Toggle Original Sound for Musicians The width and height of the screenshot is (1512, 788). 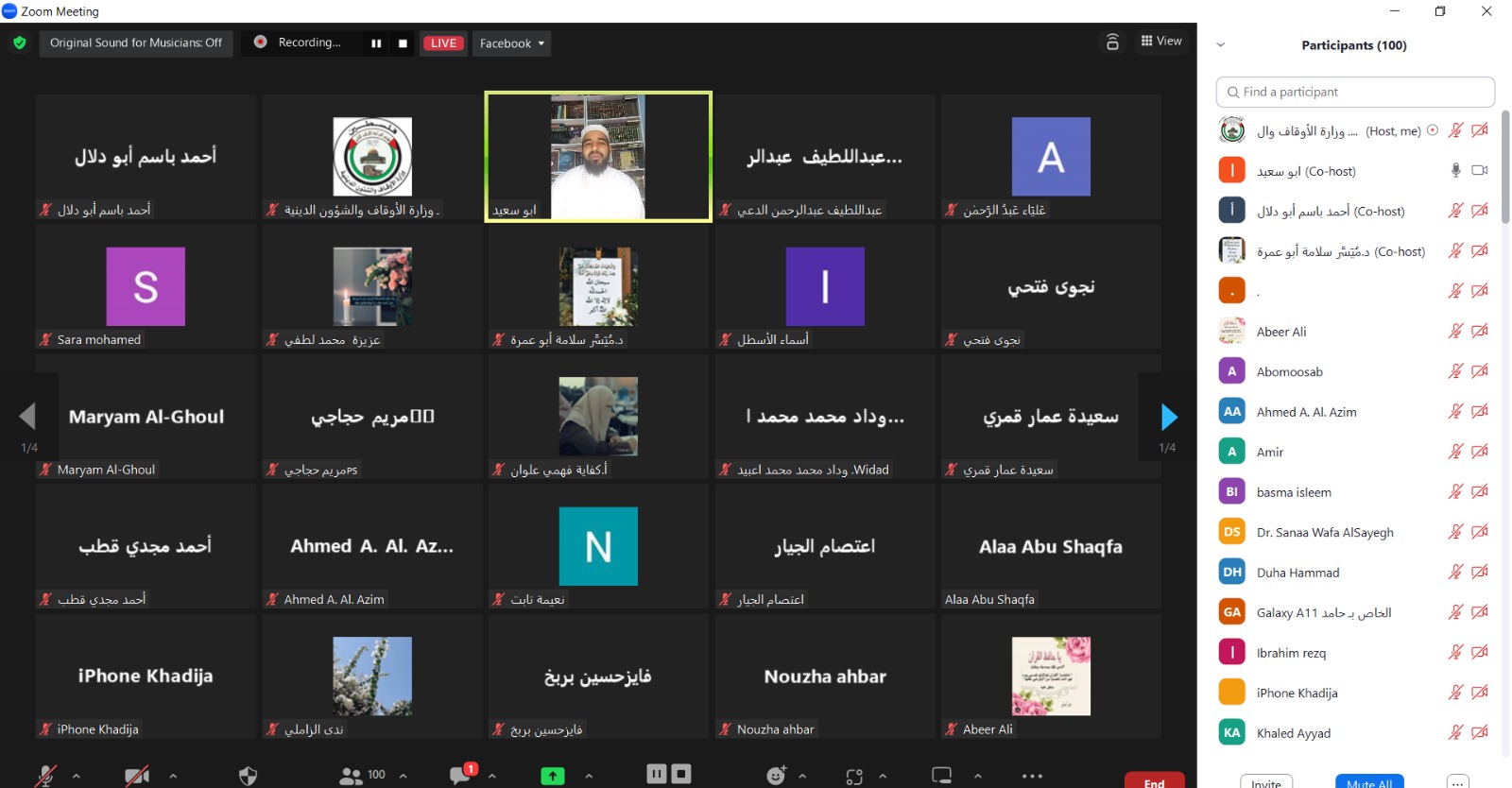(136, 43)
